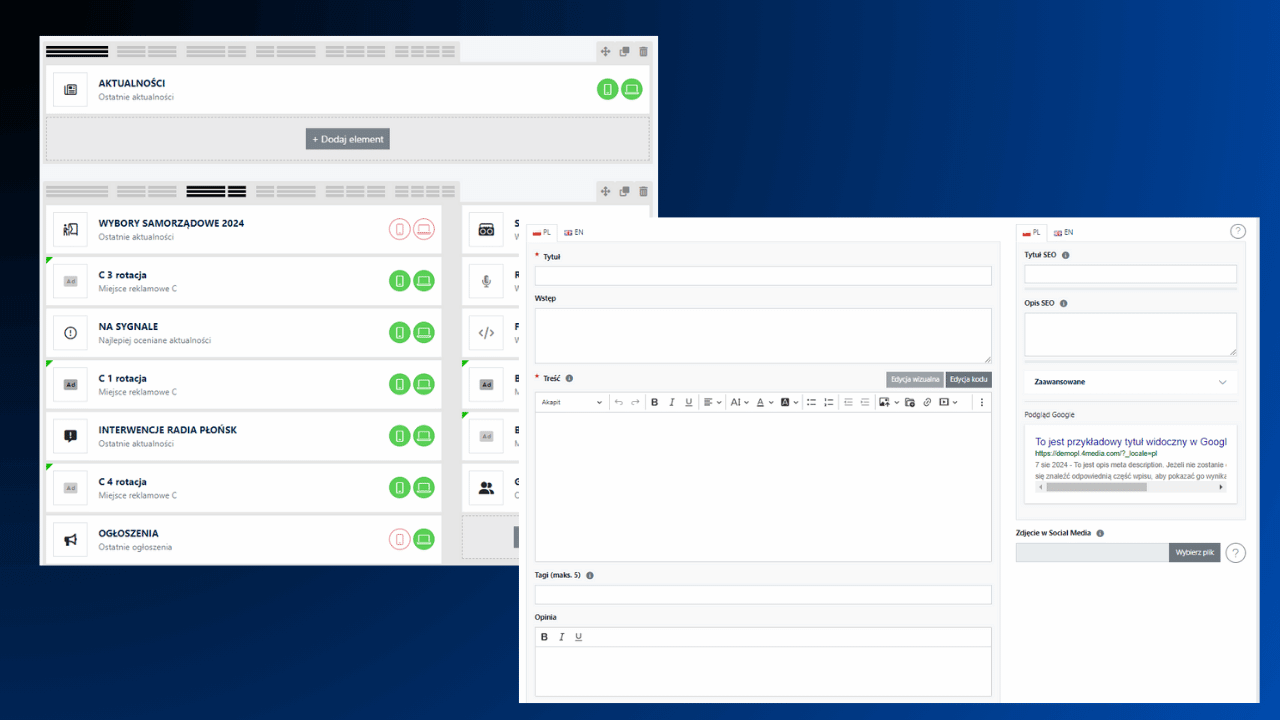
Task: Open the background color picker in Treść toolbar
Action: 789,402
